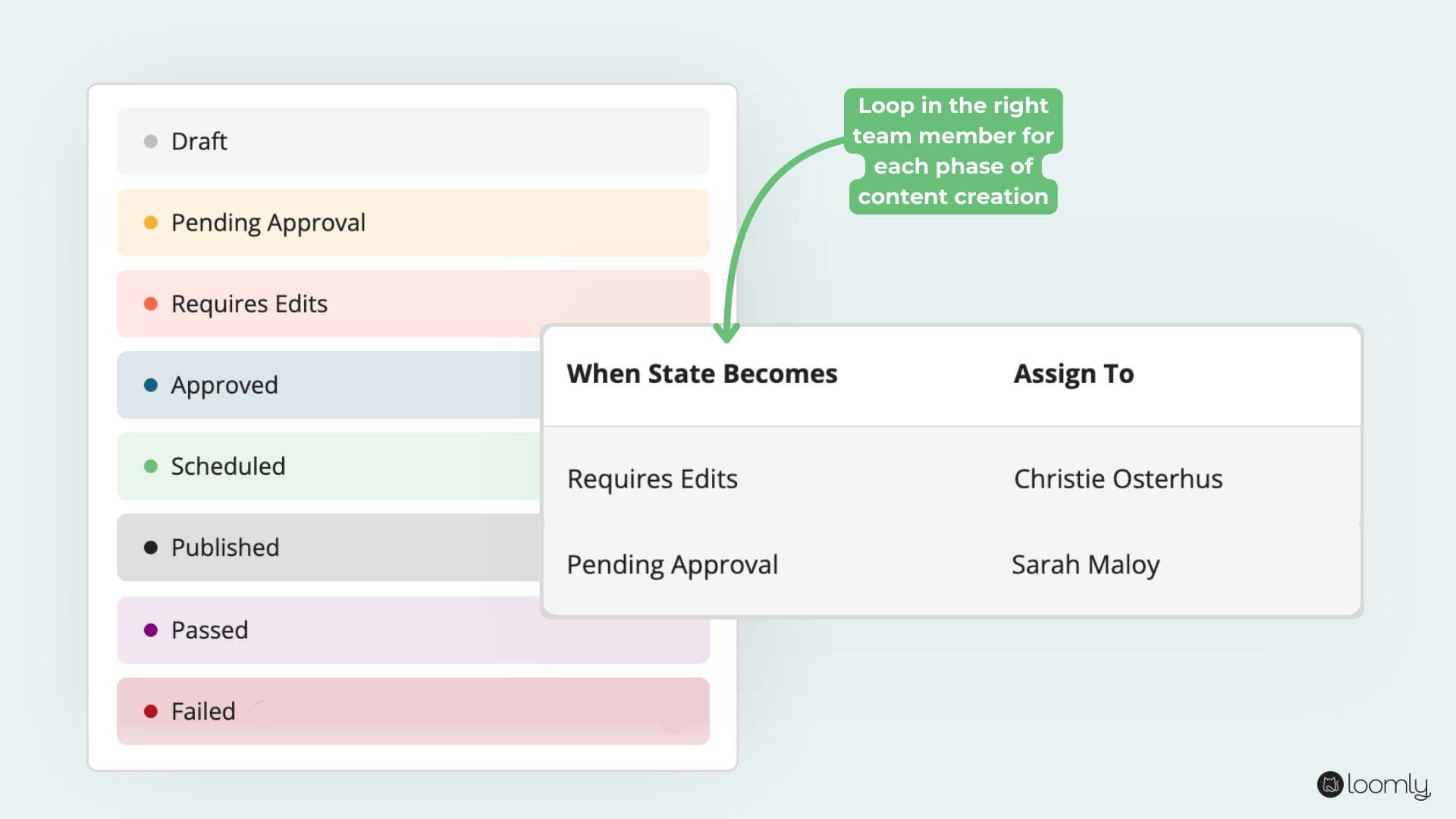The image size is (1456, 819).
Task: Click the dark red dot beside Failed
Action: tap(149, 711)
